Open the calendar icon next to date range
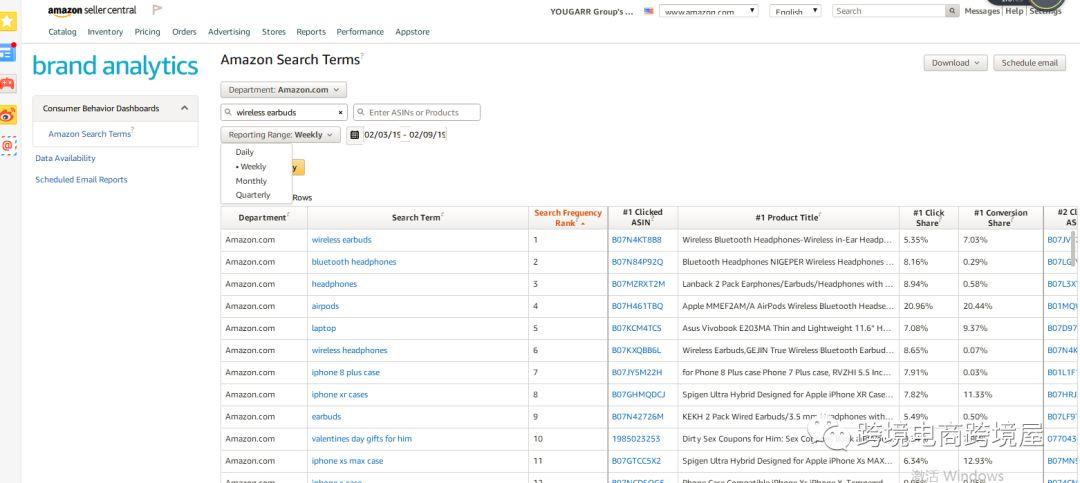 click(355, 135)
